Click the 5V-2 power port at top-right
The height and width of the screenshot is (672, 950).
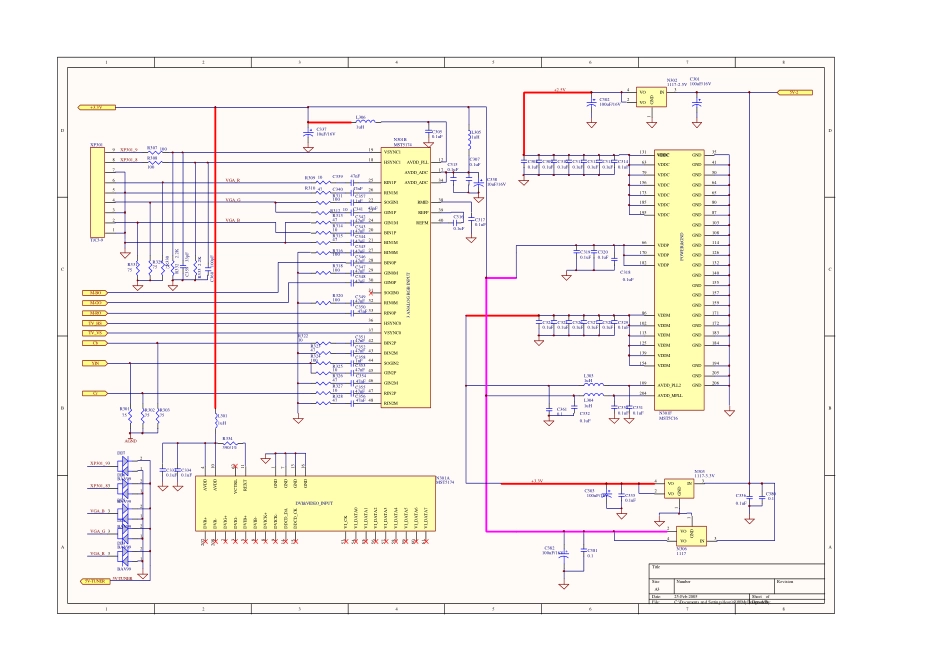[x=793, y=91]
